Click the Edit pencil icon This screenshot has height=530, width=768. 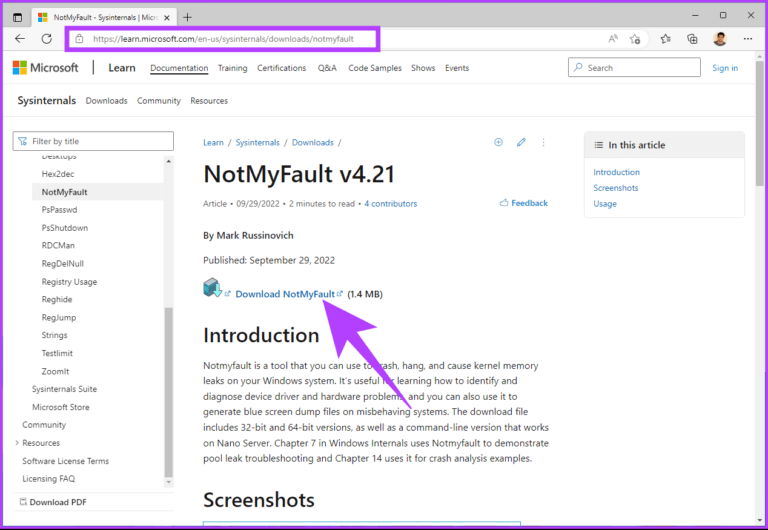[x=521, y=142]
